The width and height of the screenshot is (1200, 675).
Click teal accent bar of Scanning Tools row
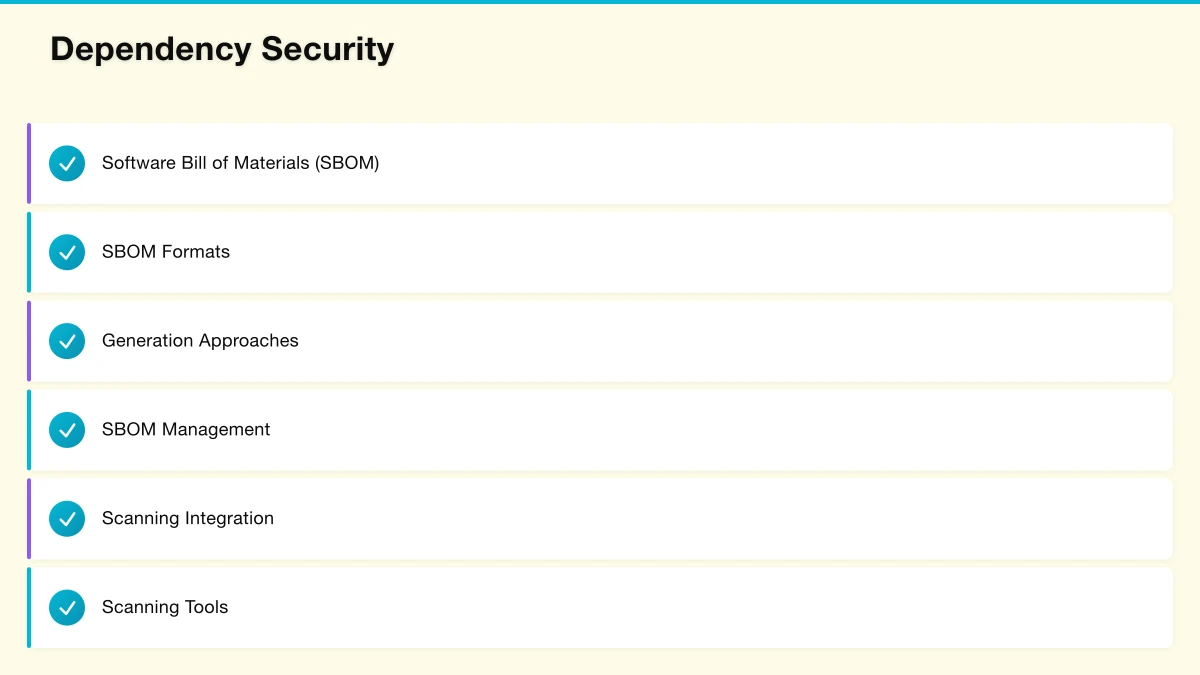click(29, 608)
